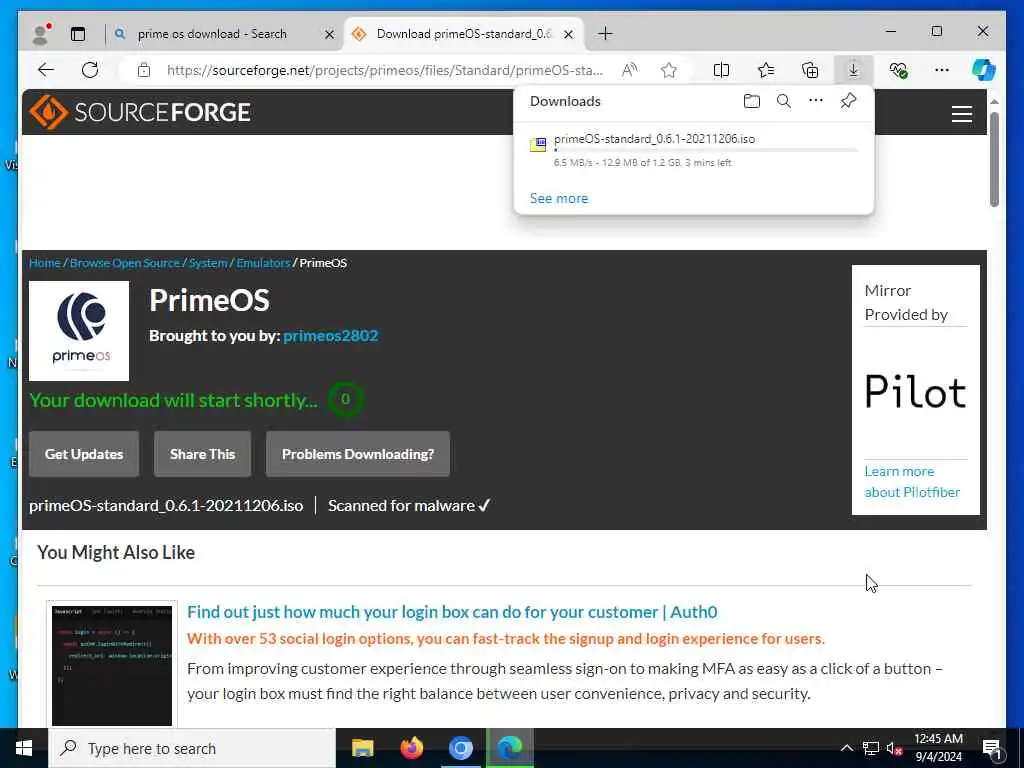The width and height of the screenshot is (1024, 768).
Task: Open the notification center icon
Action: [992, 748]
